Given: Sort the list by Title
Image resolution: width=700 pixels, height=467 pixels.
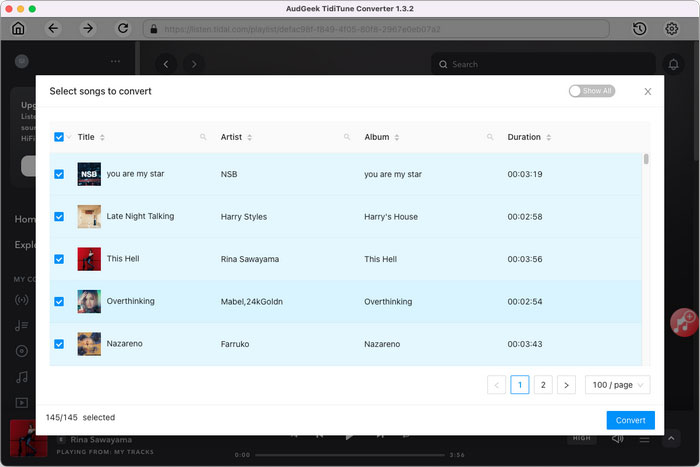Looking at the screenshot, I should [102, 138].
